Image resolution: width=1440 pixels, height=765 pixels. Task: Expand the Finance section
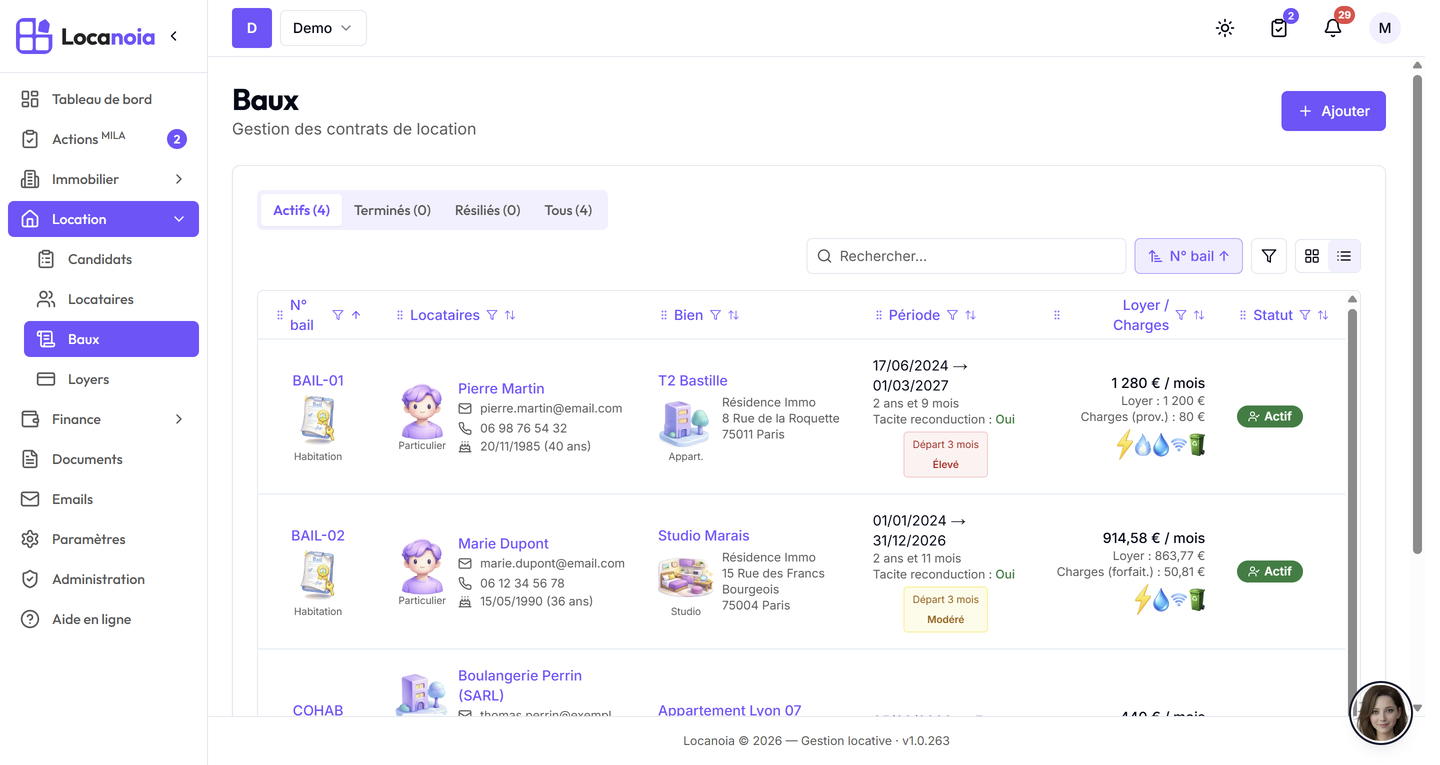(x=103, y=419)
